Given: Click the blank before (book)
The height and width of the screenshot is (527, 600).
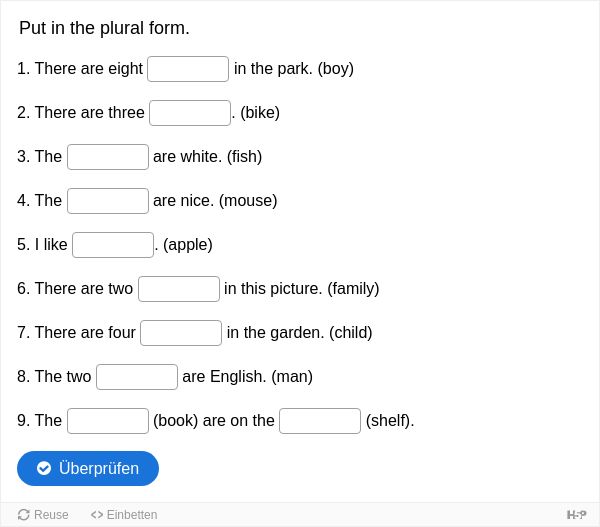Looking at the screenshot, I should tap(108, 421).
